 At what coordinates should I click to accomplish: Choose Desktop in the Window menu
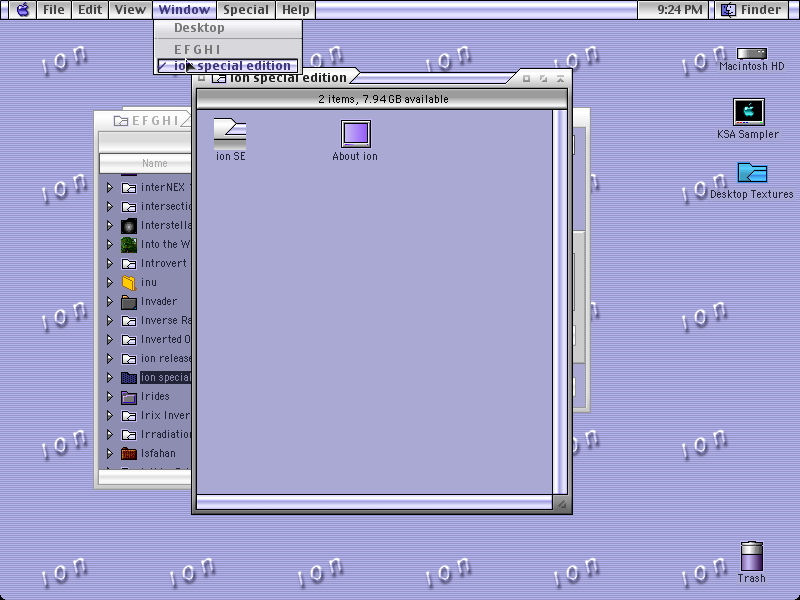tap(228, 28)
